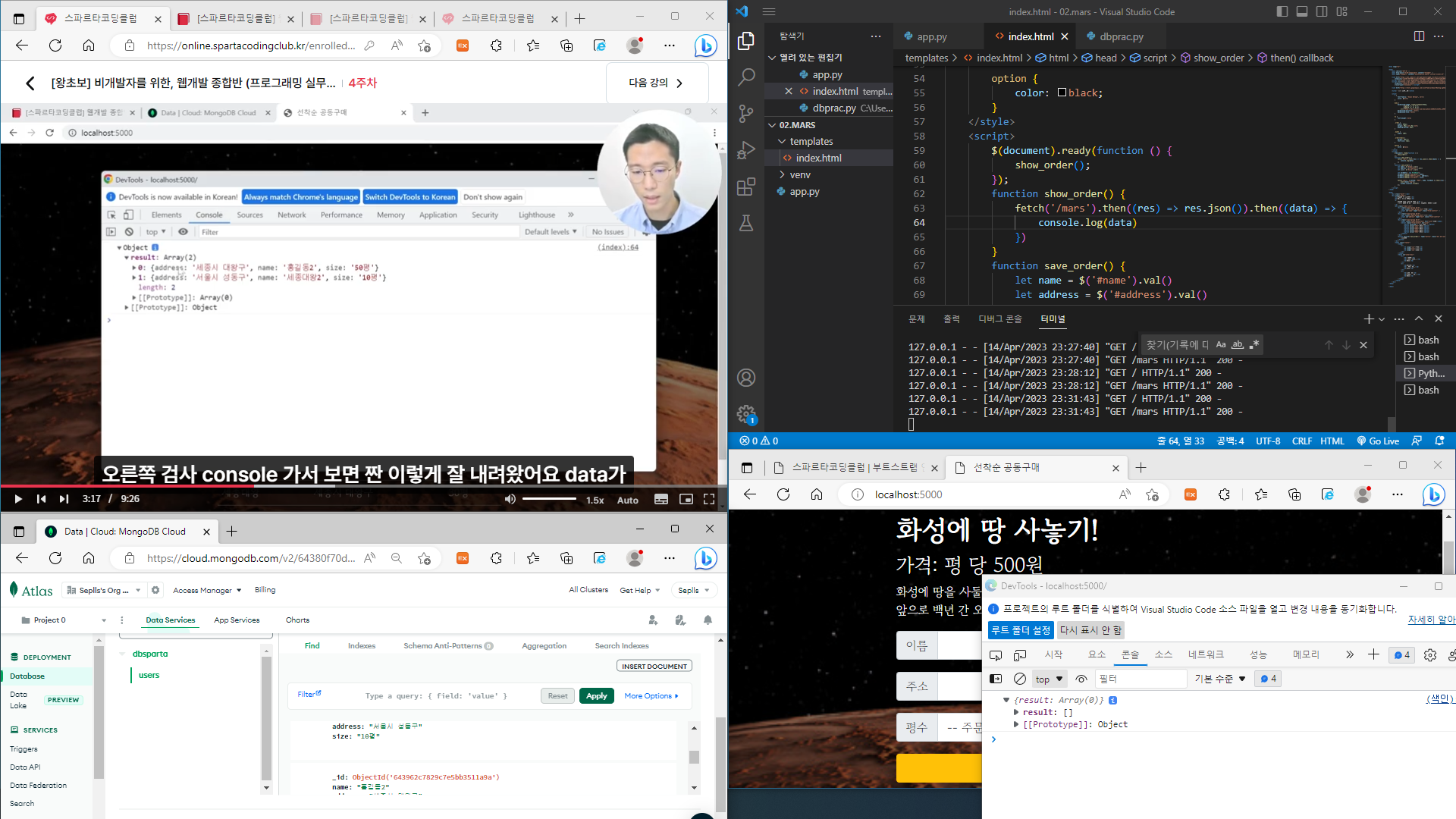Switch to 디버그 콘솔 panel tab
The height and width of the screenshot is (819, 1456).
point(1000,319)
